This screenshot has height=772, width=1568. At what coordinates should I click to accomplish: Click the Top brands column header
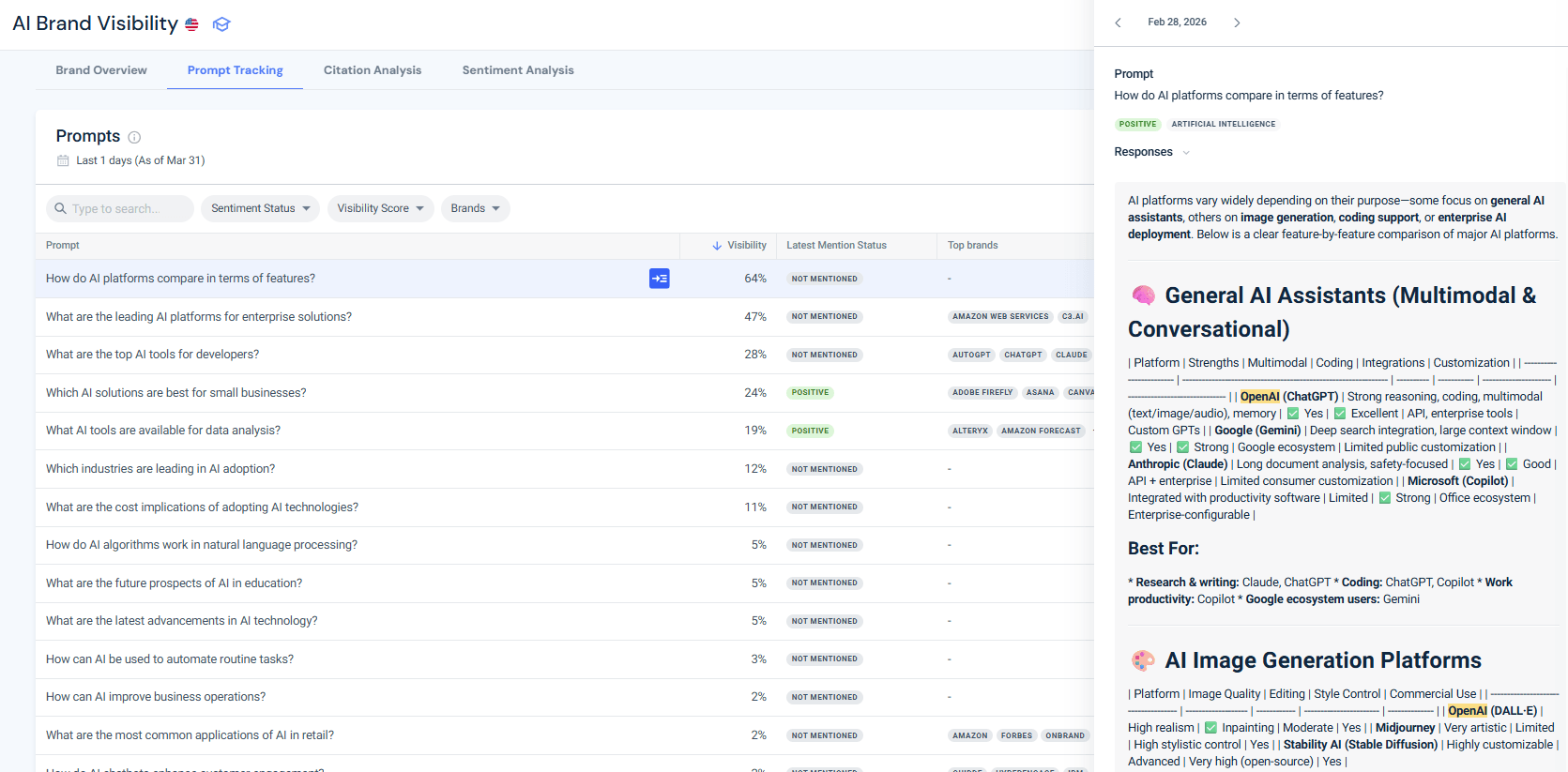point(972,246)
